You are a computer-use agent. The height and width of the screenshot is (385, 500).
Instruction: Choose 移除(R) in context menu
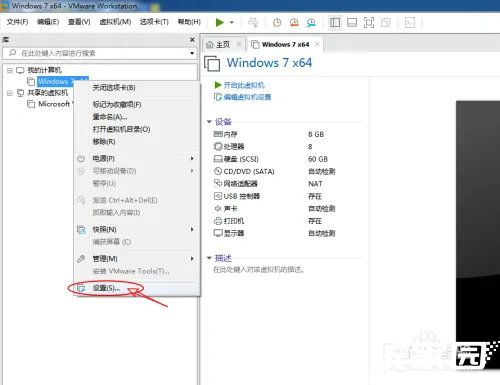tap(137, 141)
